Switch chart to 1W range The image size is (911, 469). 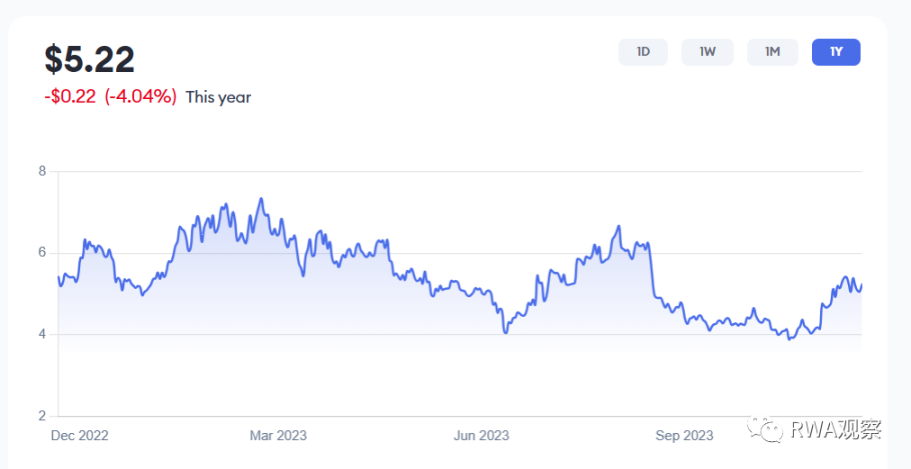(707, 52)
